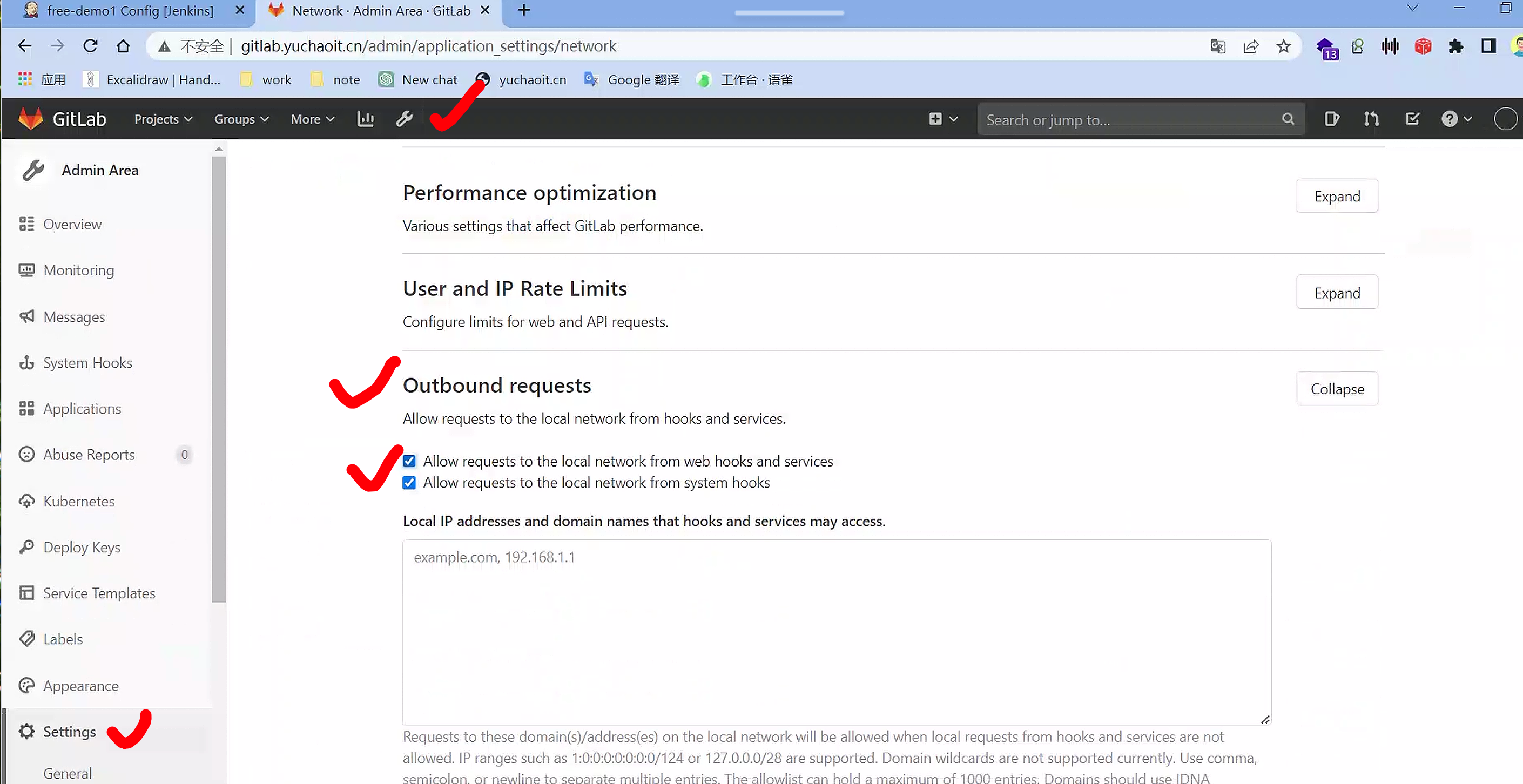Image resolution: width=1523 pixels, height=784 pixels.
Task: Uncheck allow requests from system hooks
Action: click(x=409, y=483)
